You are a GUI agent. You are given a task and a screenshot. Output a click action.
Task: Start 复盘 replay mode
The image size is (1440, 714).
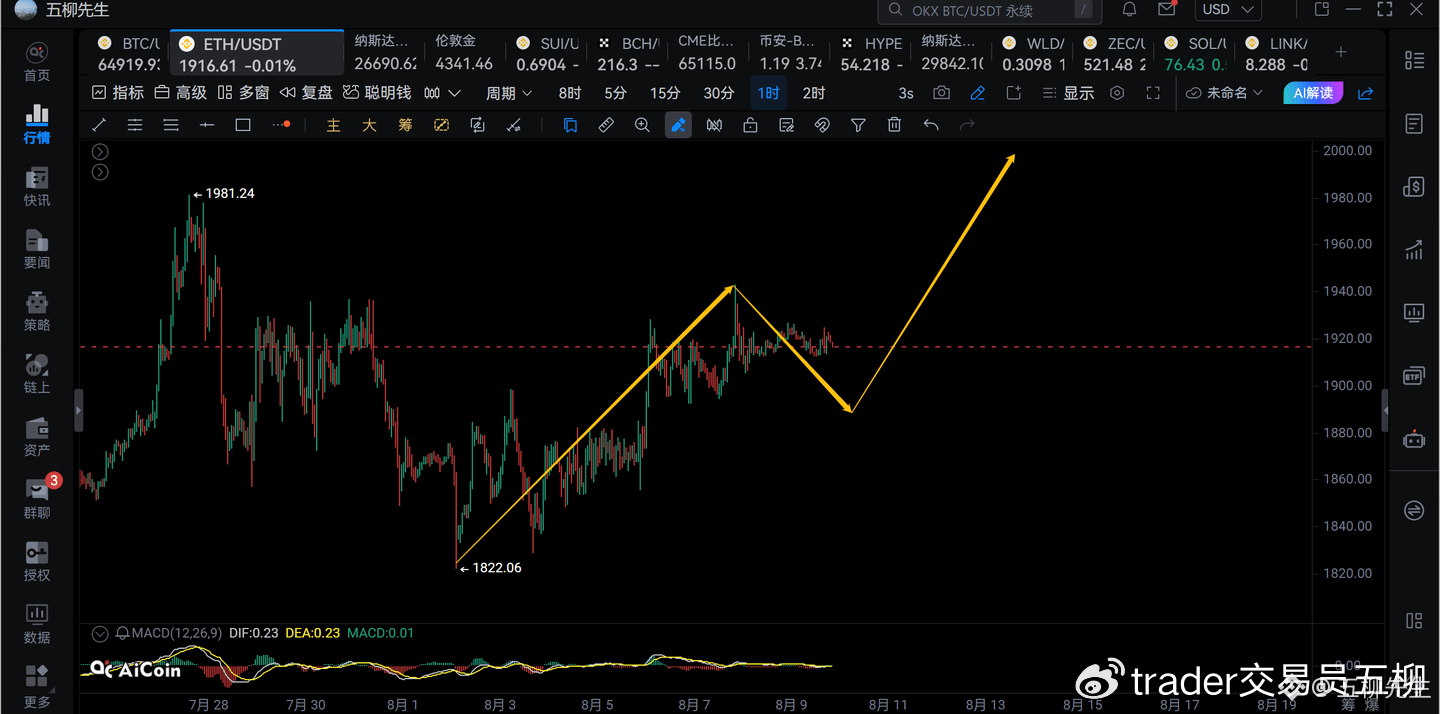[307, 93]
